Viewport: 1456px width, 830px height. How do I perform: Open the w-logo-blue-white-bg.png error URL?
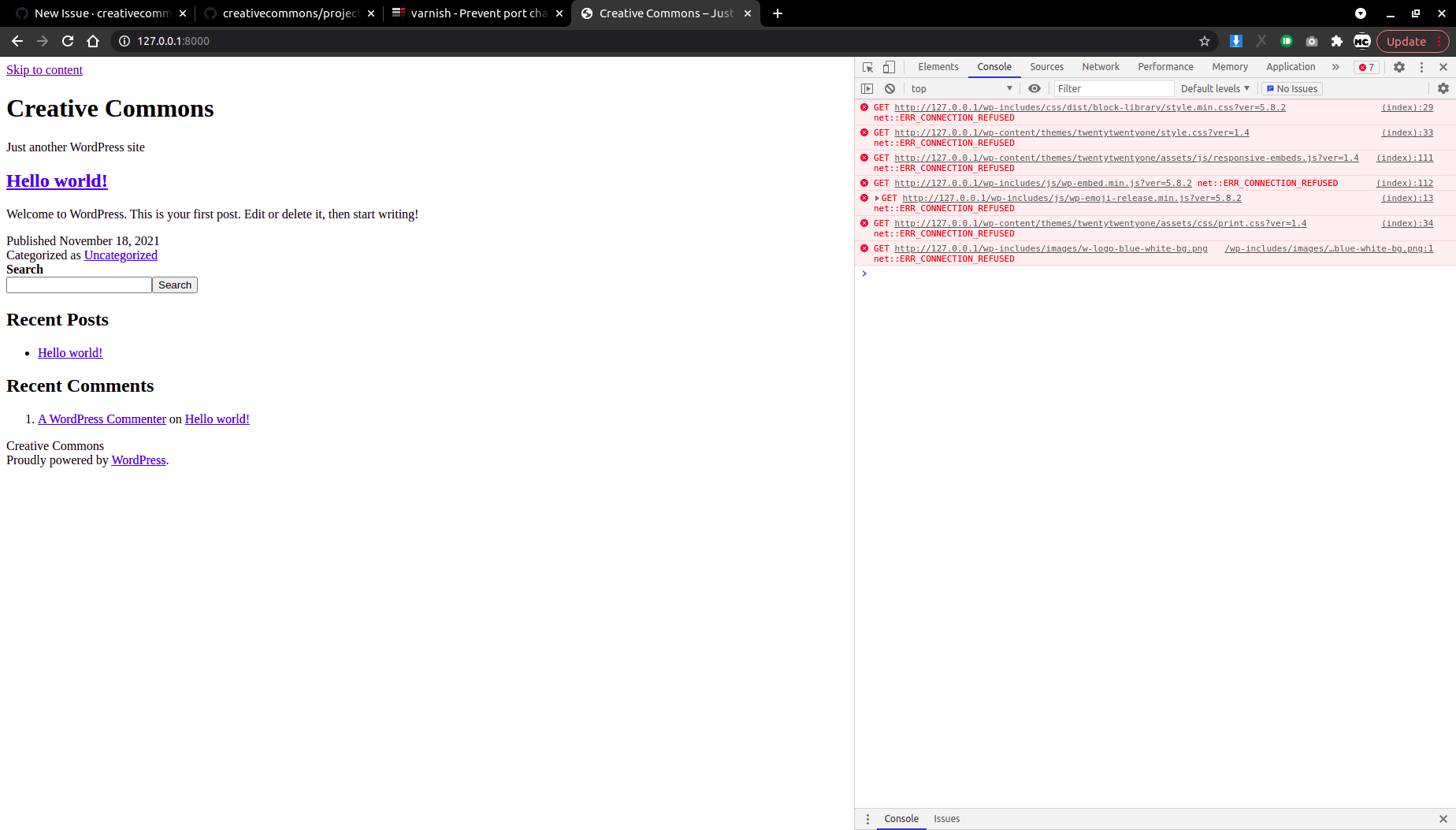coord(1050,249)
